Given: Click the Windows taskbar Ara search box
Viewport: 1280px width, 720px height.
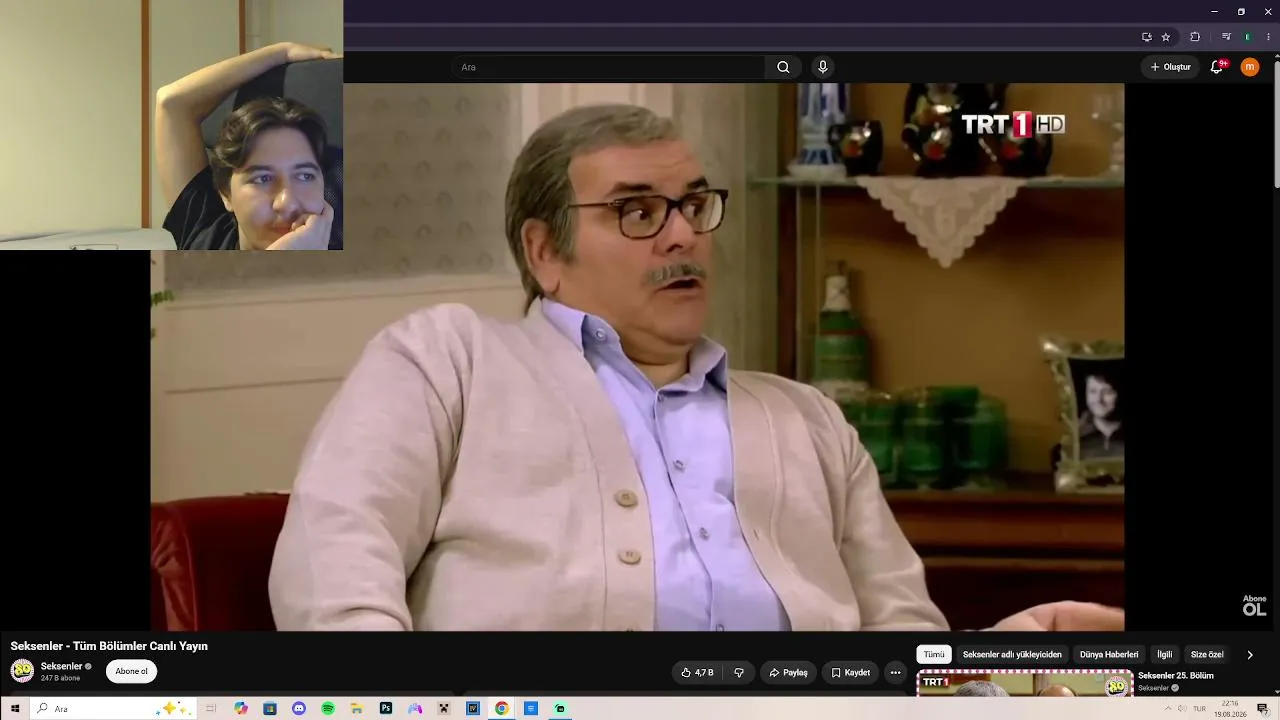Looking at the screenshot, I should pyautogui.click(x=115, y=709).
